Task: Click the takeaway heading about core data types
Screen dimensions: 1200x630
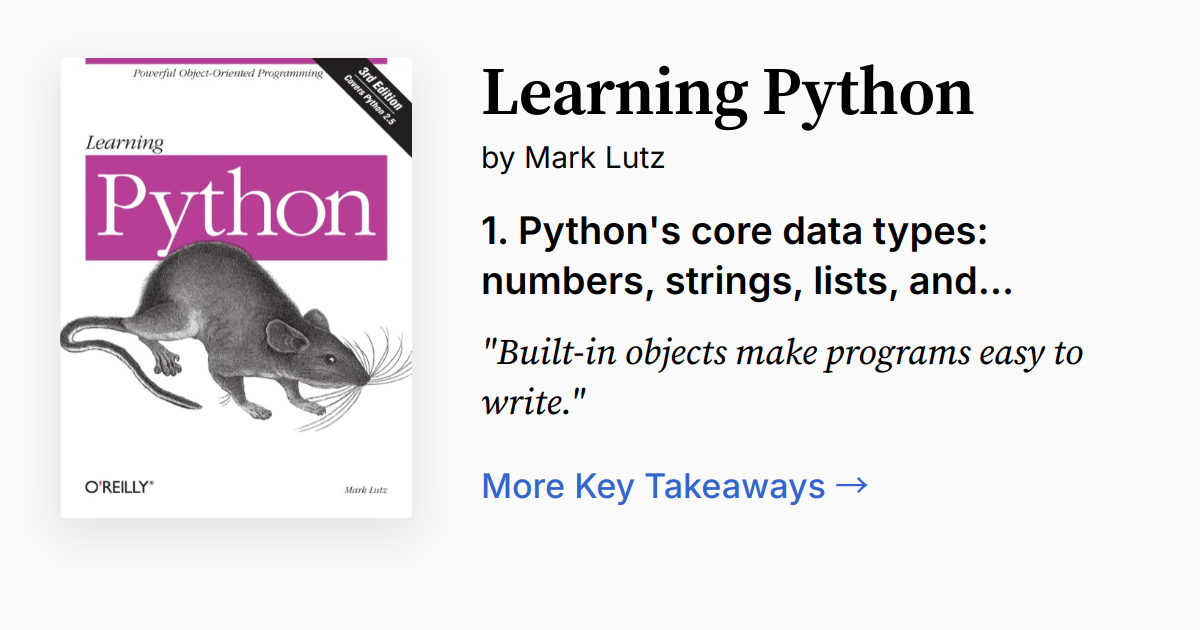Action: 735,257
